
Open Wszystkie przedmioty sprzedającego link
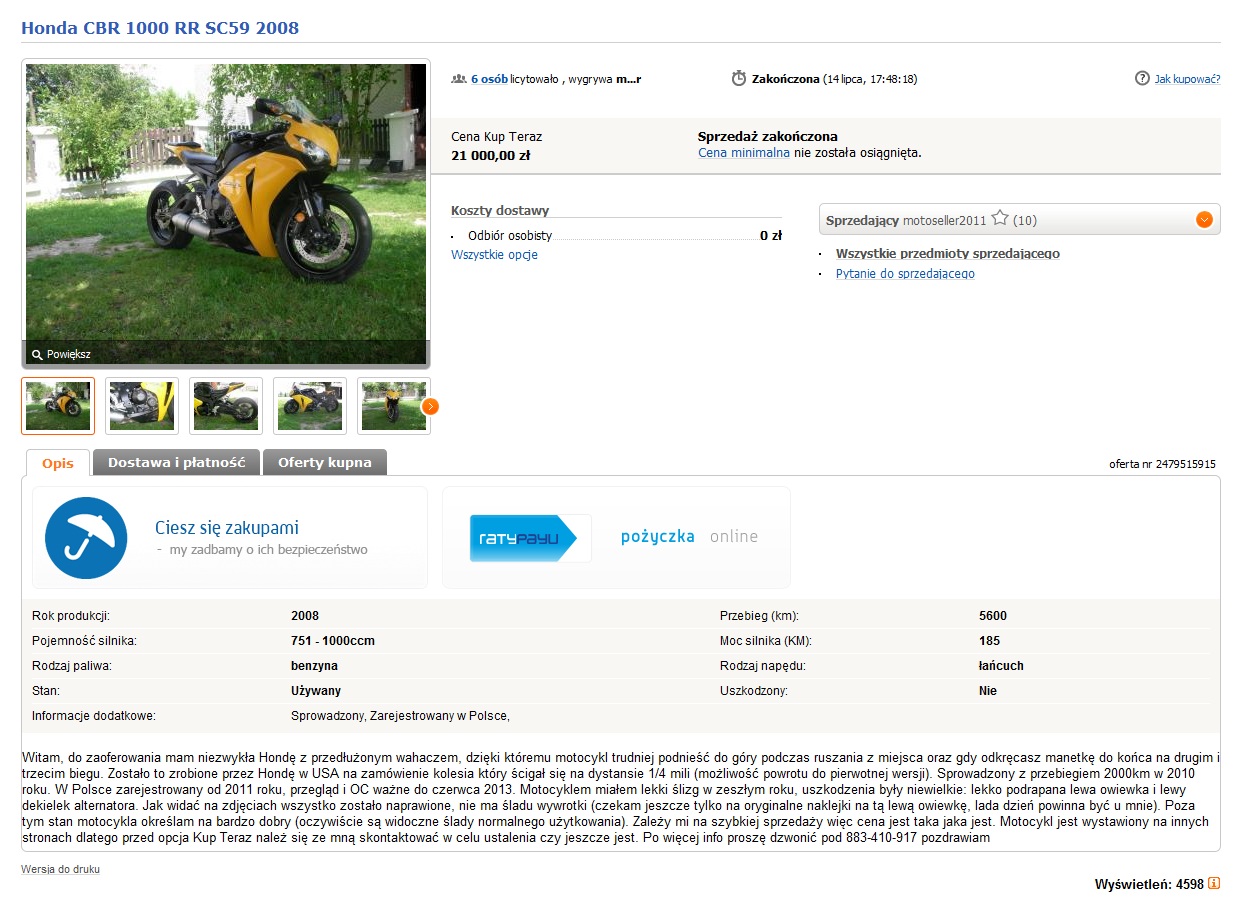948,254
